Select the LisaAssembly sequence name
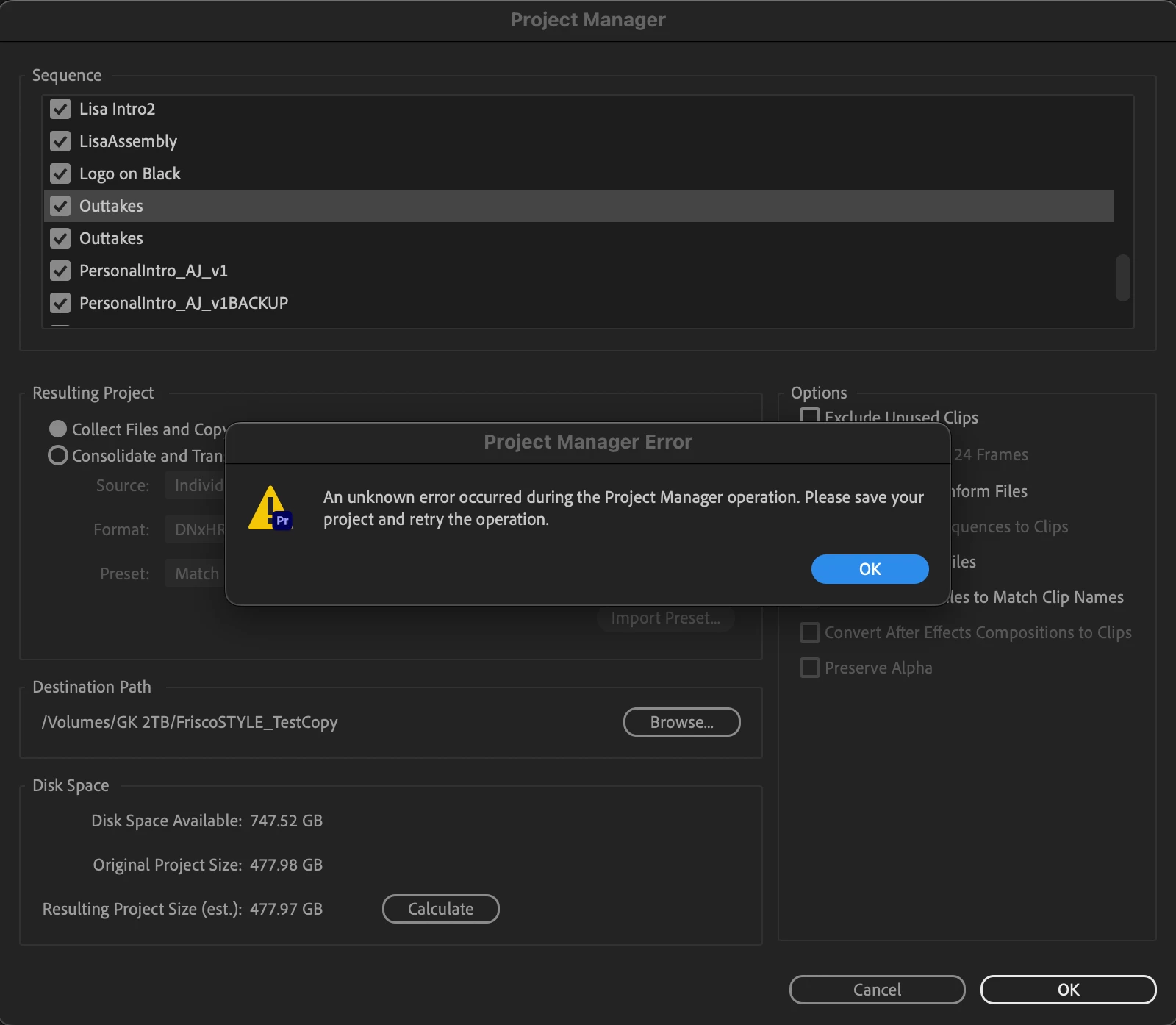This screenshot has height=1025, width=1176. point(128,141)
